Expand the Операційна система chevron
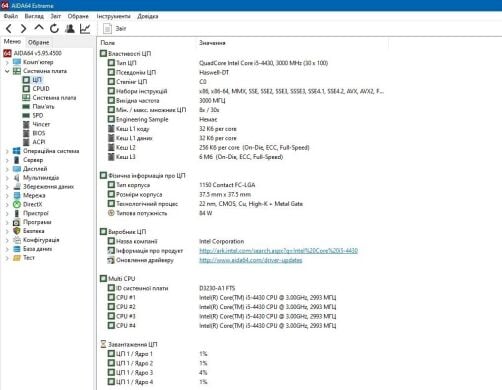502x390 pixels. coord(7,151)
